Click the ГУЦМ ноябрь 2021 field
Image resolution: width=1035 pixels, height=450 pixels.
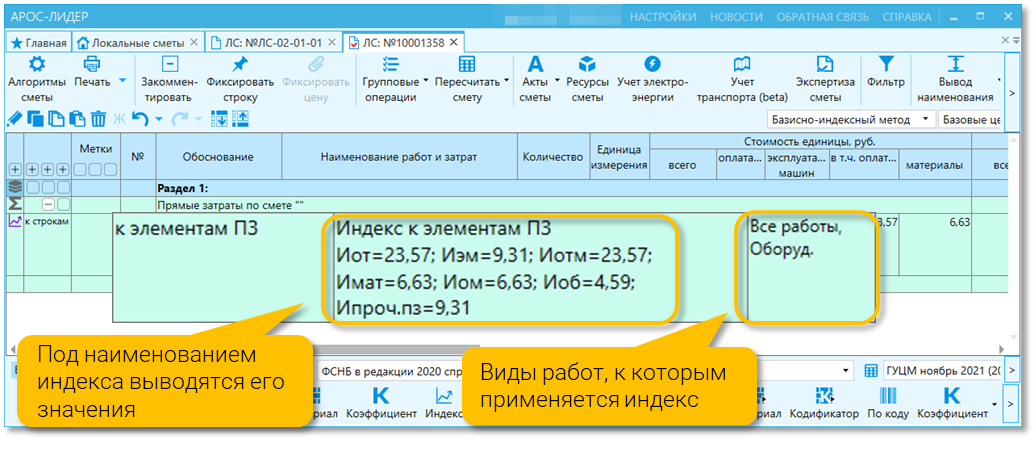[x=943, y=370]
